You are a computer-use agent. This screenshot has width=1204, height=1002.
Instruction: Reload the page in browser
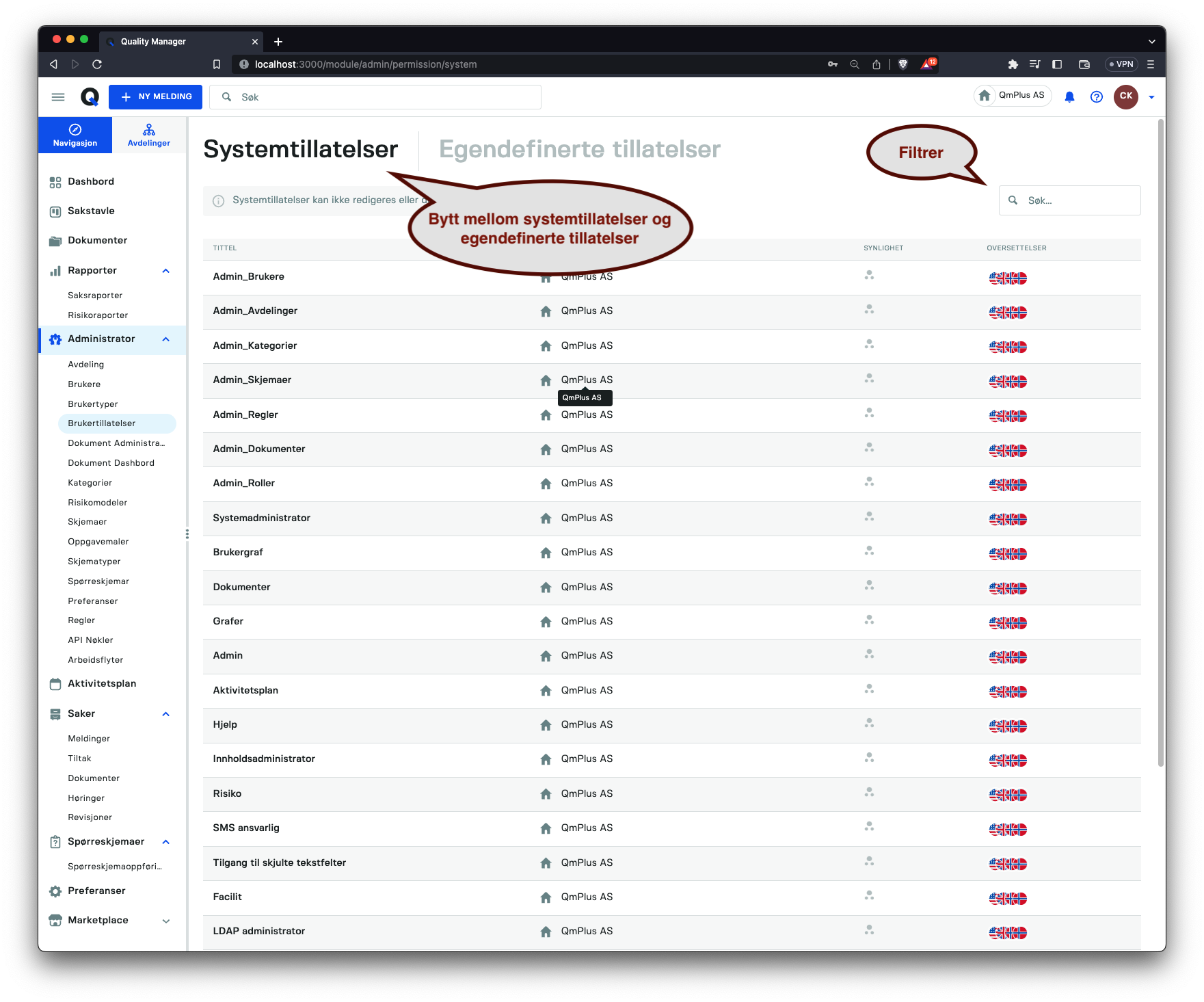pyautogui.click(x=97, y=64)
